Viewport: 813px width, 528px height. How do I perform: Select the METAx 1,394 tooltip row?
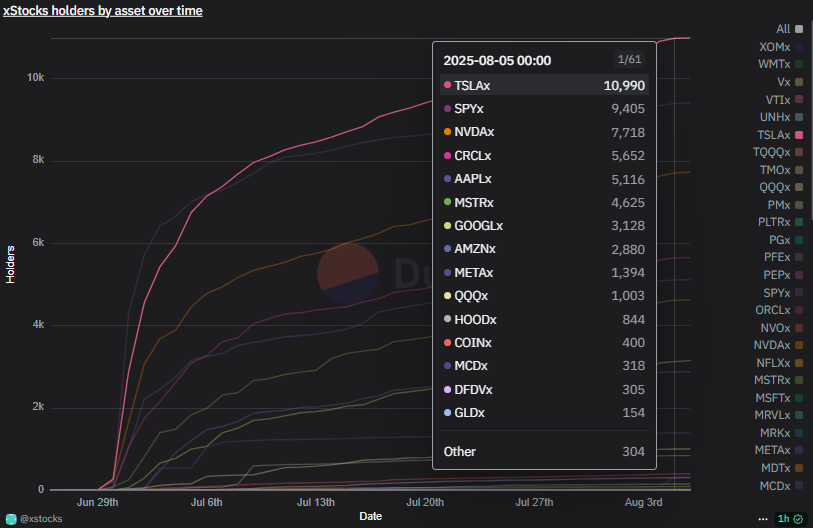pos(544,272)
